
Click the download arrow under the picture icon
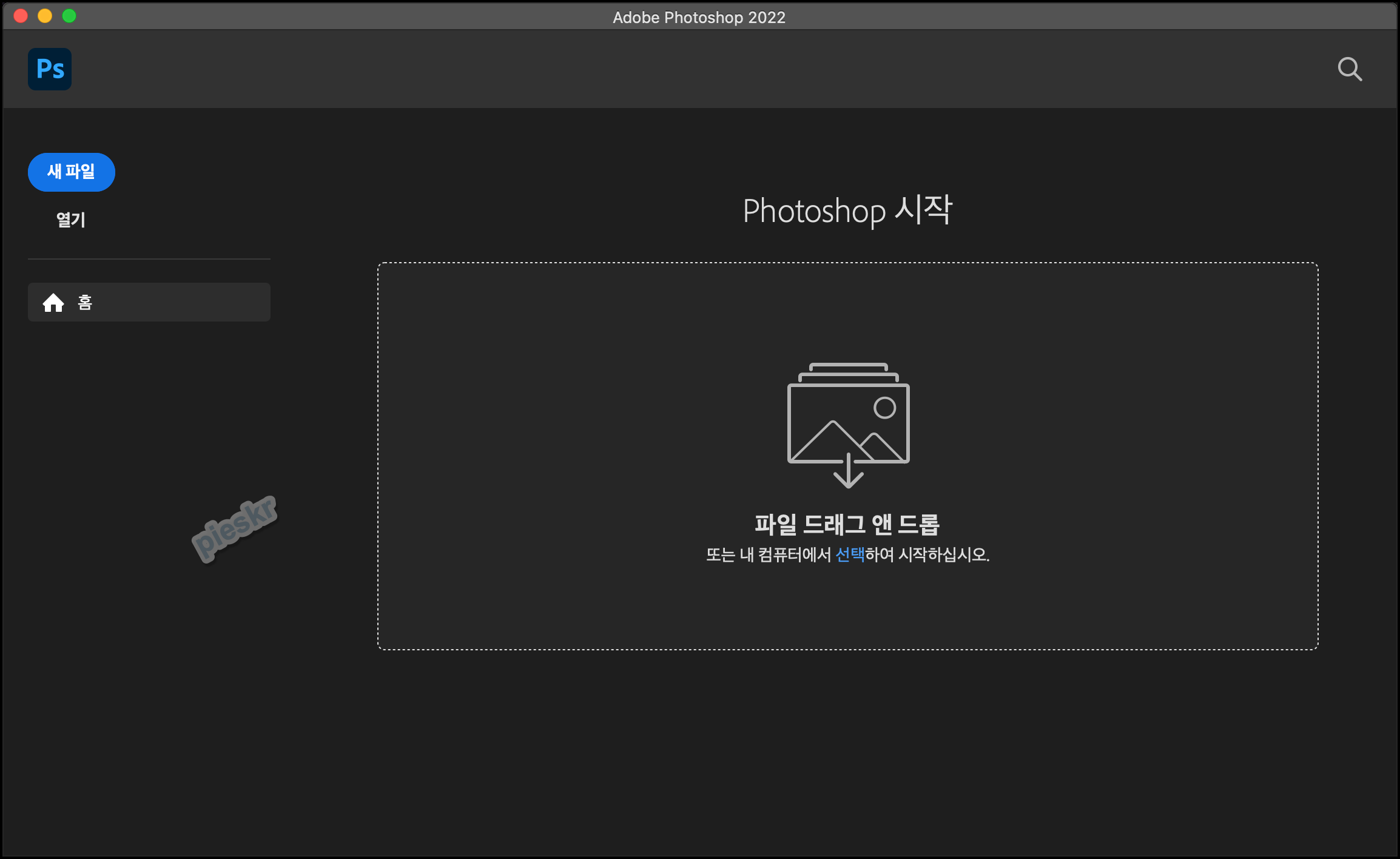coord(848,479)
